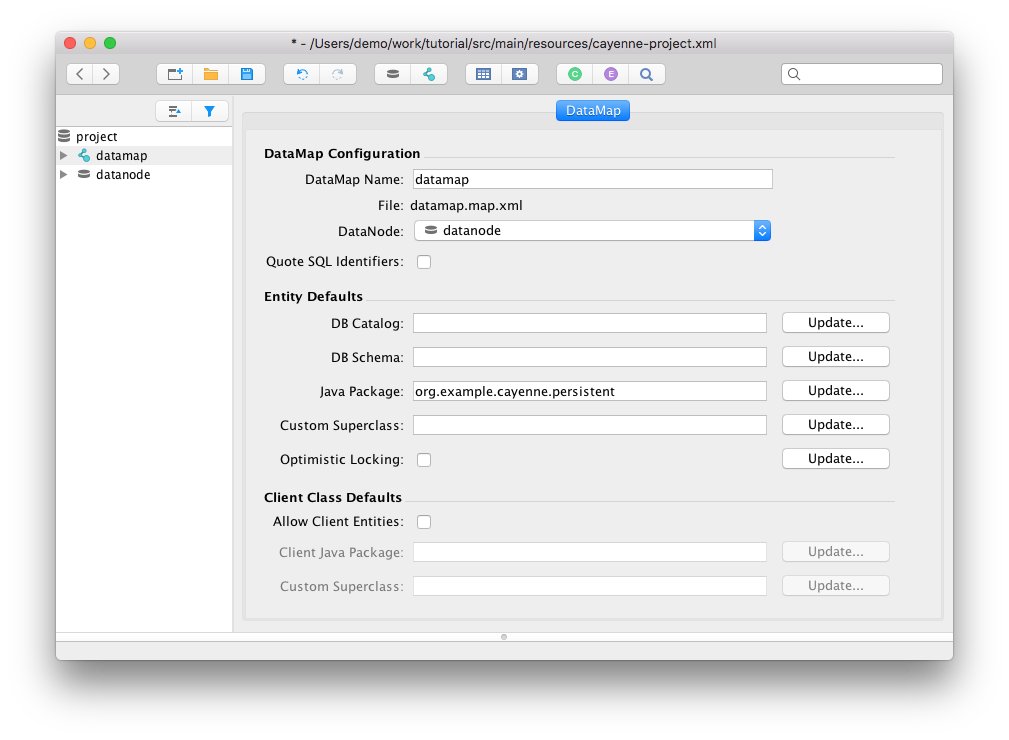Toggle the Optimistic Locking checkbox
This screenshot has height=740, width=1009.
click(424, 460)
